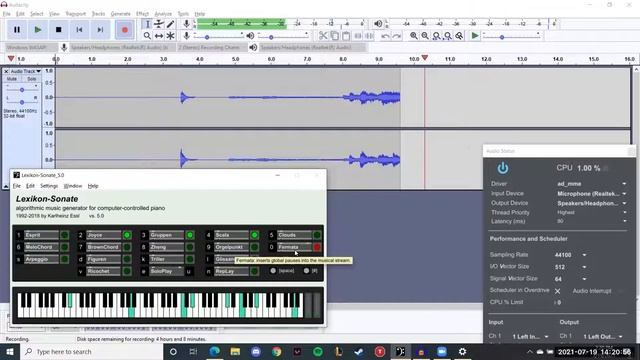Select the Time Shift tool
The width and height of the screenshot is (640, 360).
click(159, 36)
